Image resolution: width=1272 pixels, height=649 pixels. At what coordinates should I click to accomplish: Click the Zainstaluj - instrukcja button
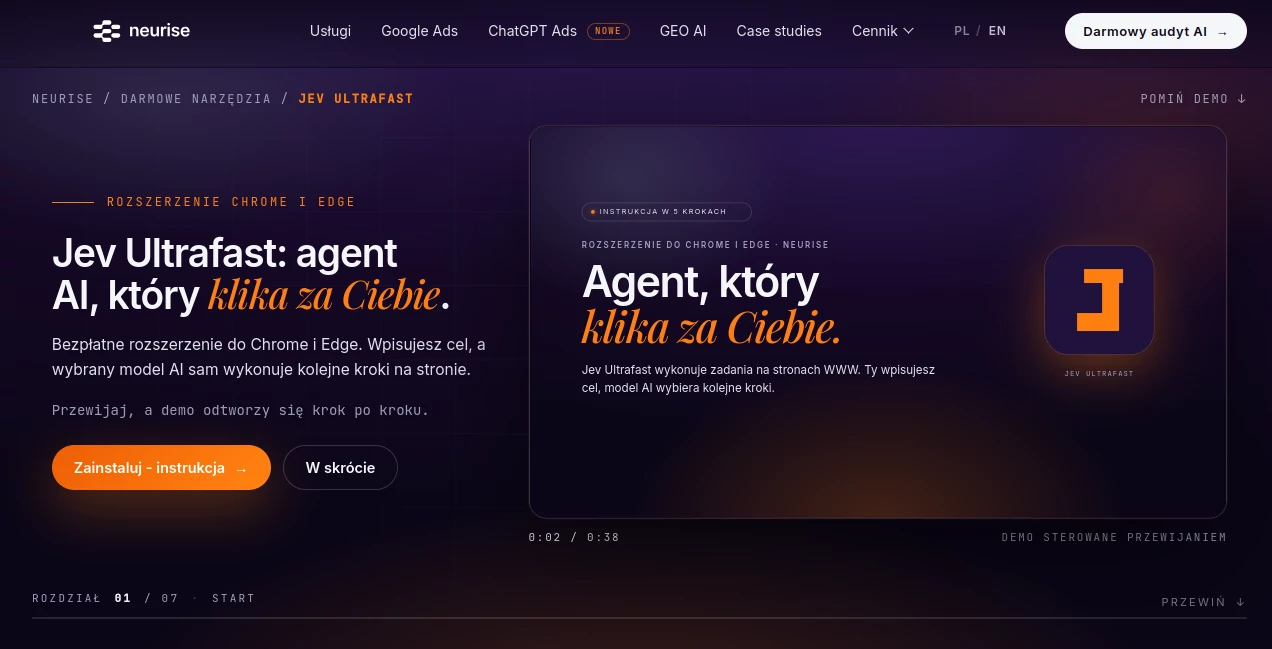click(161, 468)
